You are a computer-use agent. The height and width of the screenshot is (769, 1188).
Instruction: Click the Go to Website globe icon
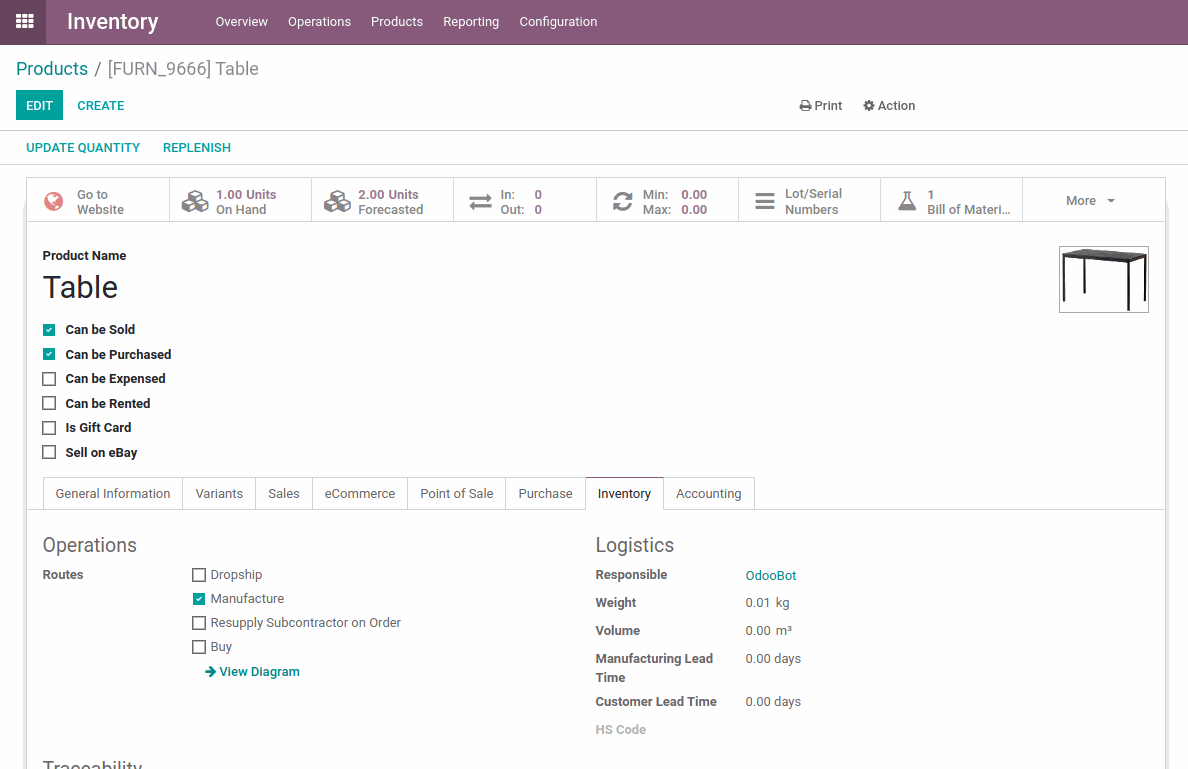click(x=54, y=201)
